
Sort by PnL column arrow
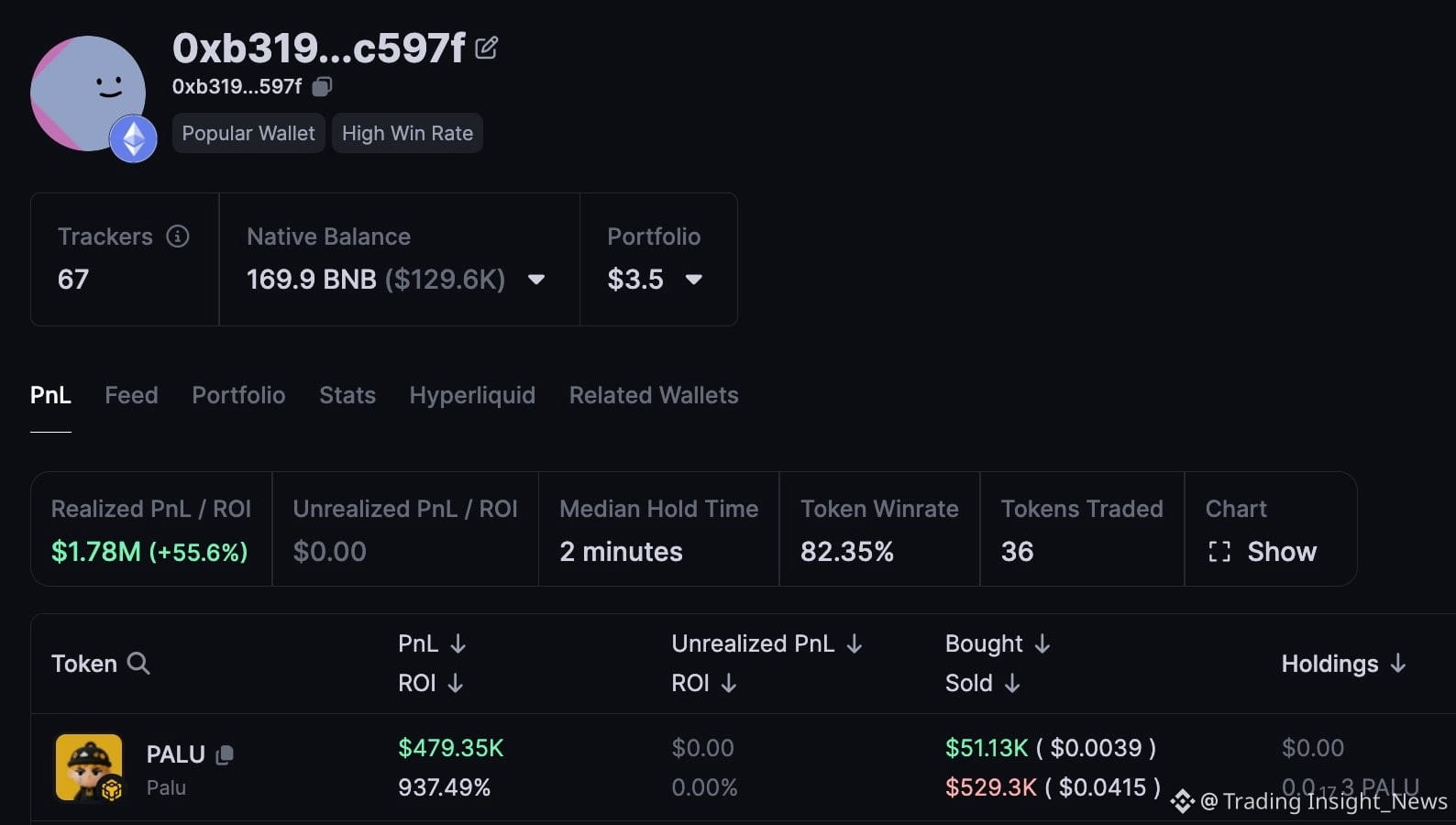click(458, 644)
